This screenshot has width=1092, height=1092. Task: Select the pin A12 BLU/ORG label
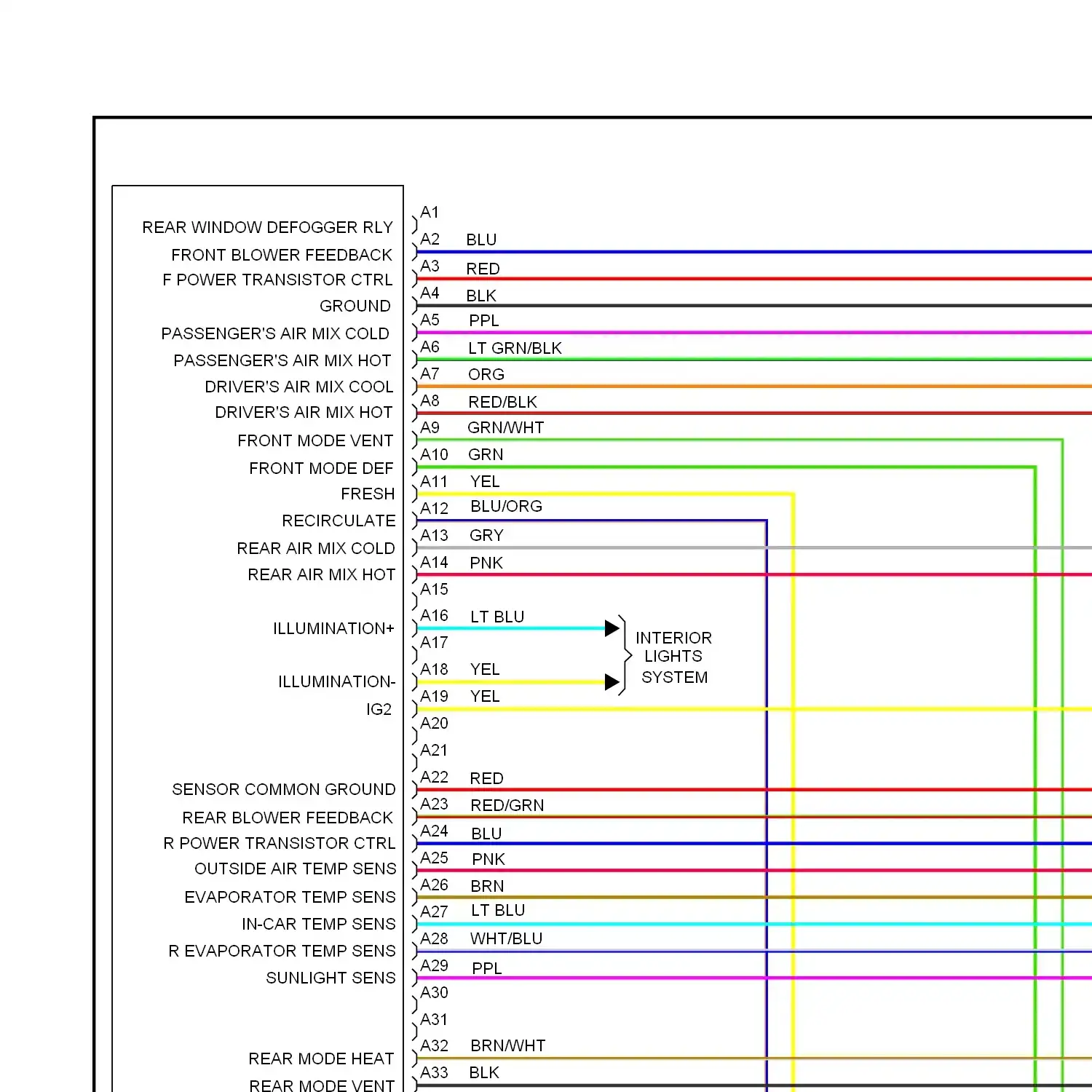506,507
